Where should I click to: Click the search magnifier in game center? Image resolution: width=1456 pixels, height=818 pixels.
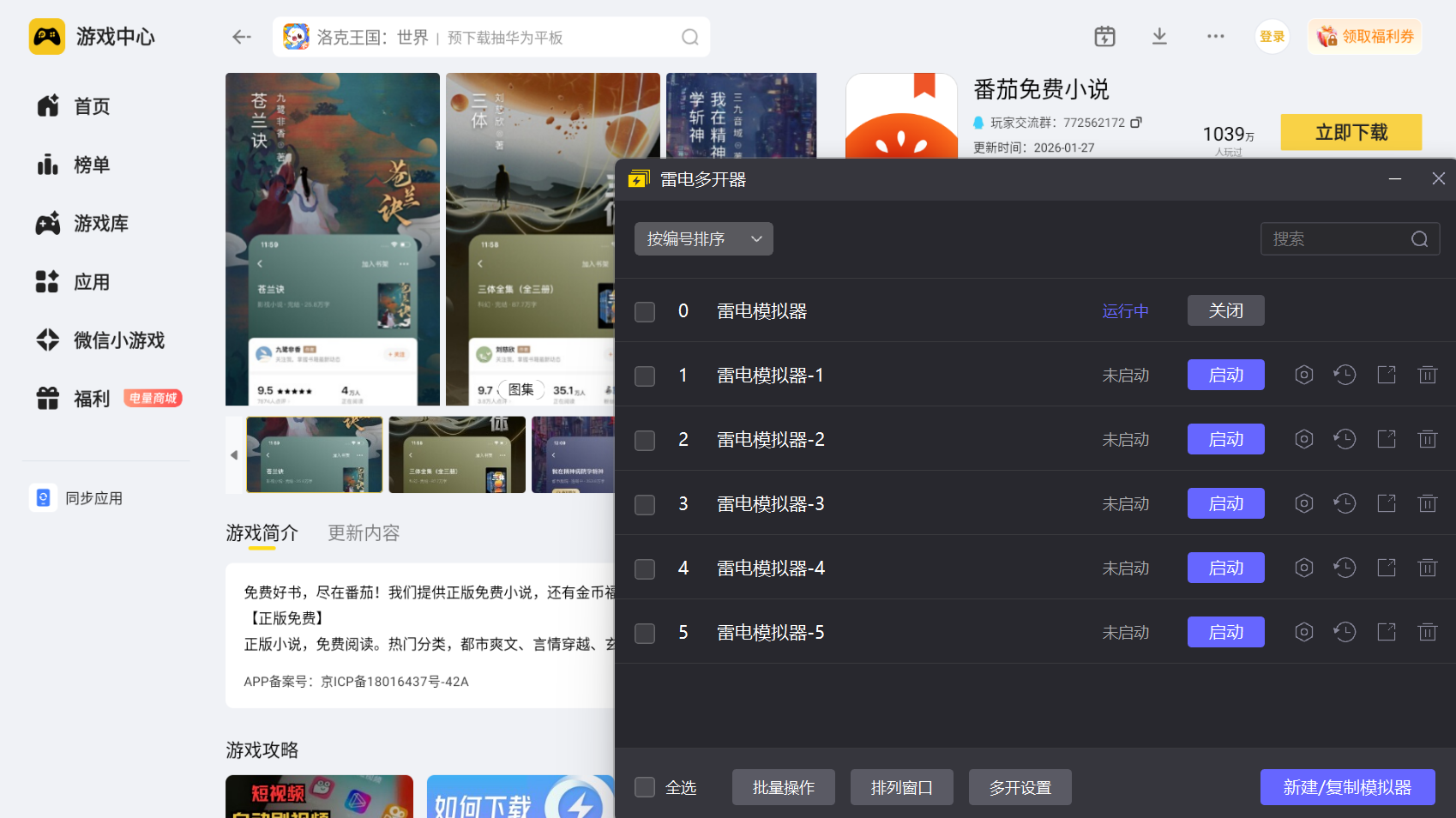pos(689,37)
